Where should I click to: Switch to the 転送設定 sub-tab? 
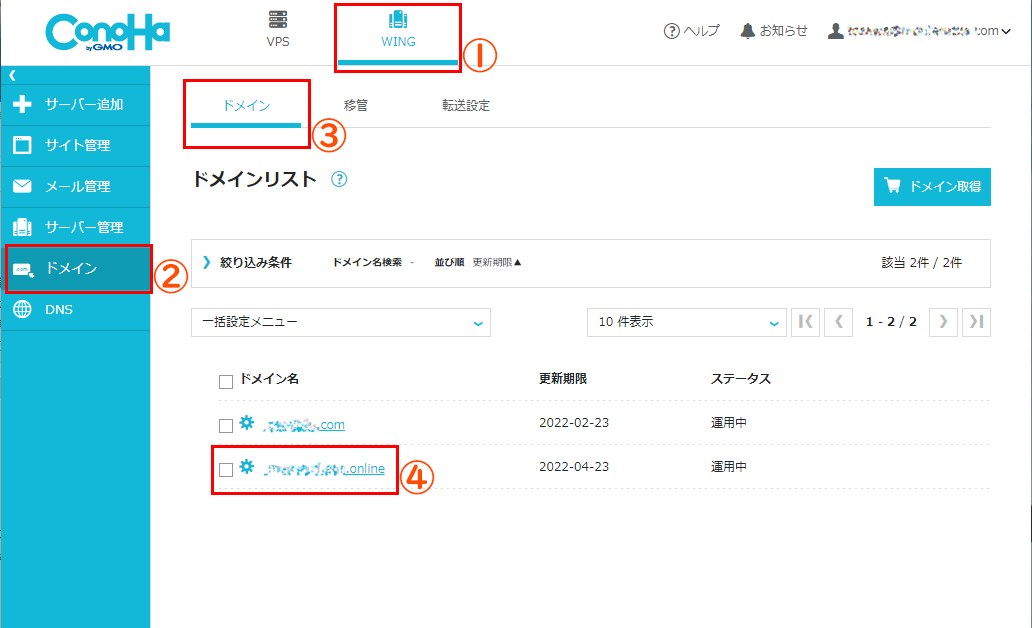click(x=465, y=106)
